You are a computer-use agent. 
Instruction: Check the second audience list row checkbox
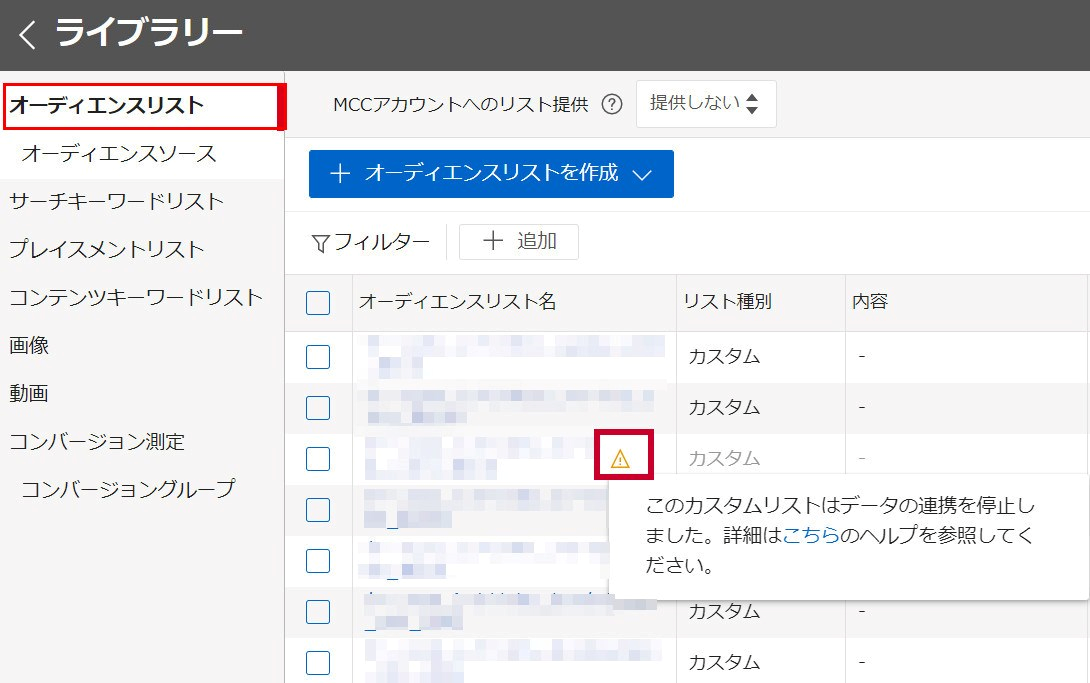coord(318,408)
